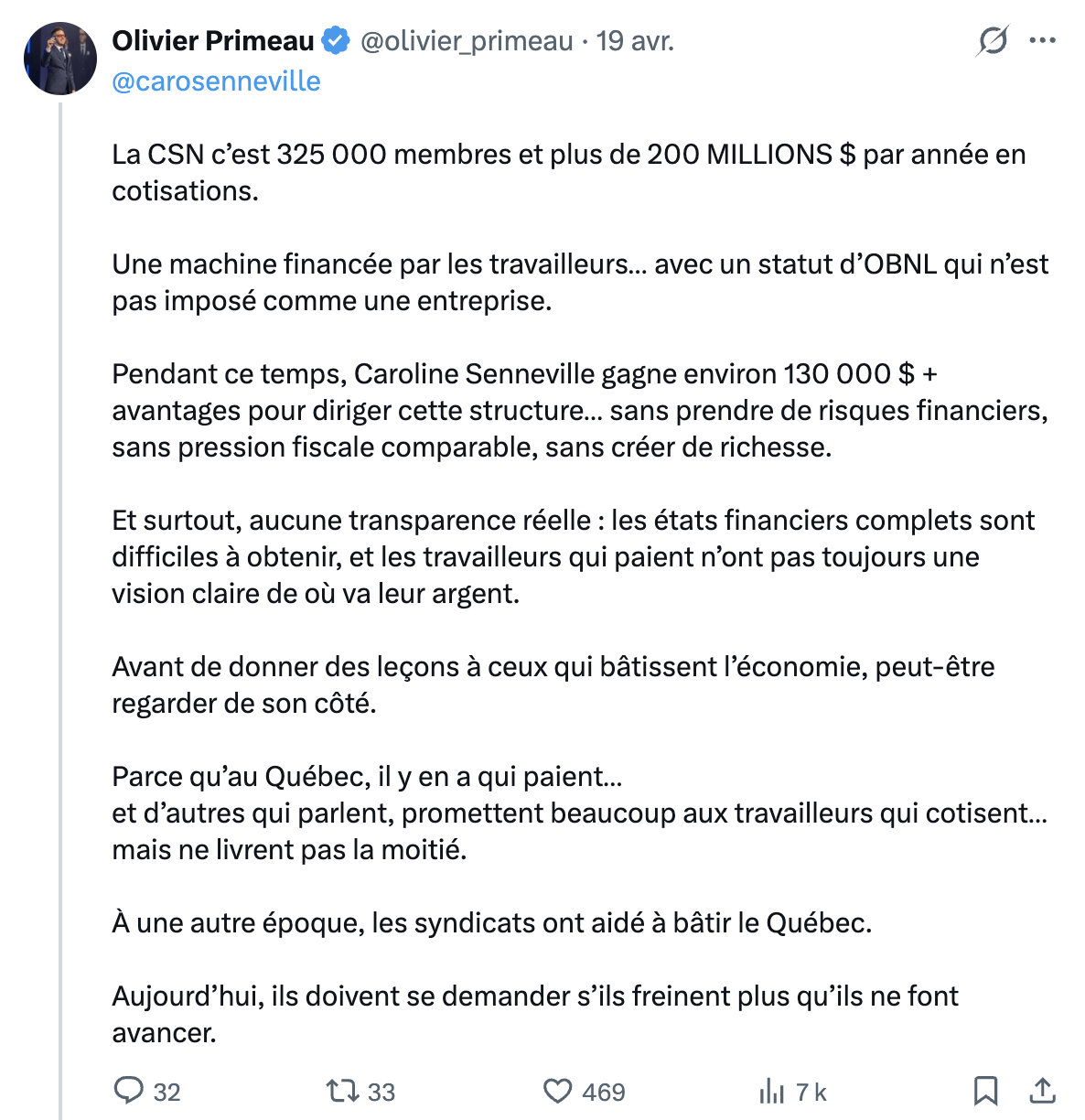This screenshot has width=1085, height=1120.
Task: Like the tweet with the heart icon
Action: tap(557, 1091)
